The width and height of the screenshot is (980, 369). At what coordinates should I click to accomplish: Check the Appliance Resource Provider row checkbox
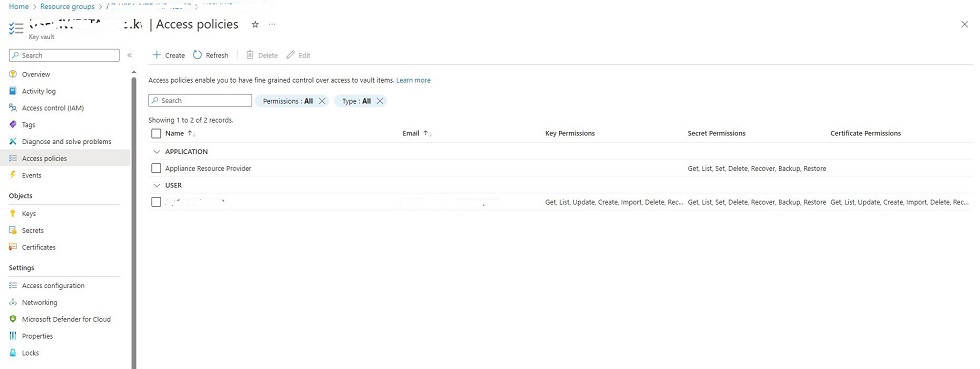156,169
